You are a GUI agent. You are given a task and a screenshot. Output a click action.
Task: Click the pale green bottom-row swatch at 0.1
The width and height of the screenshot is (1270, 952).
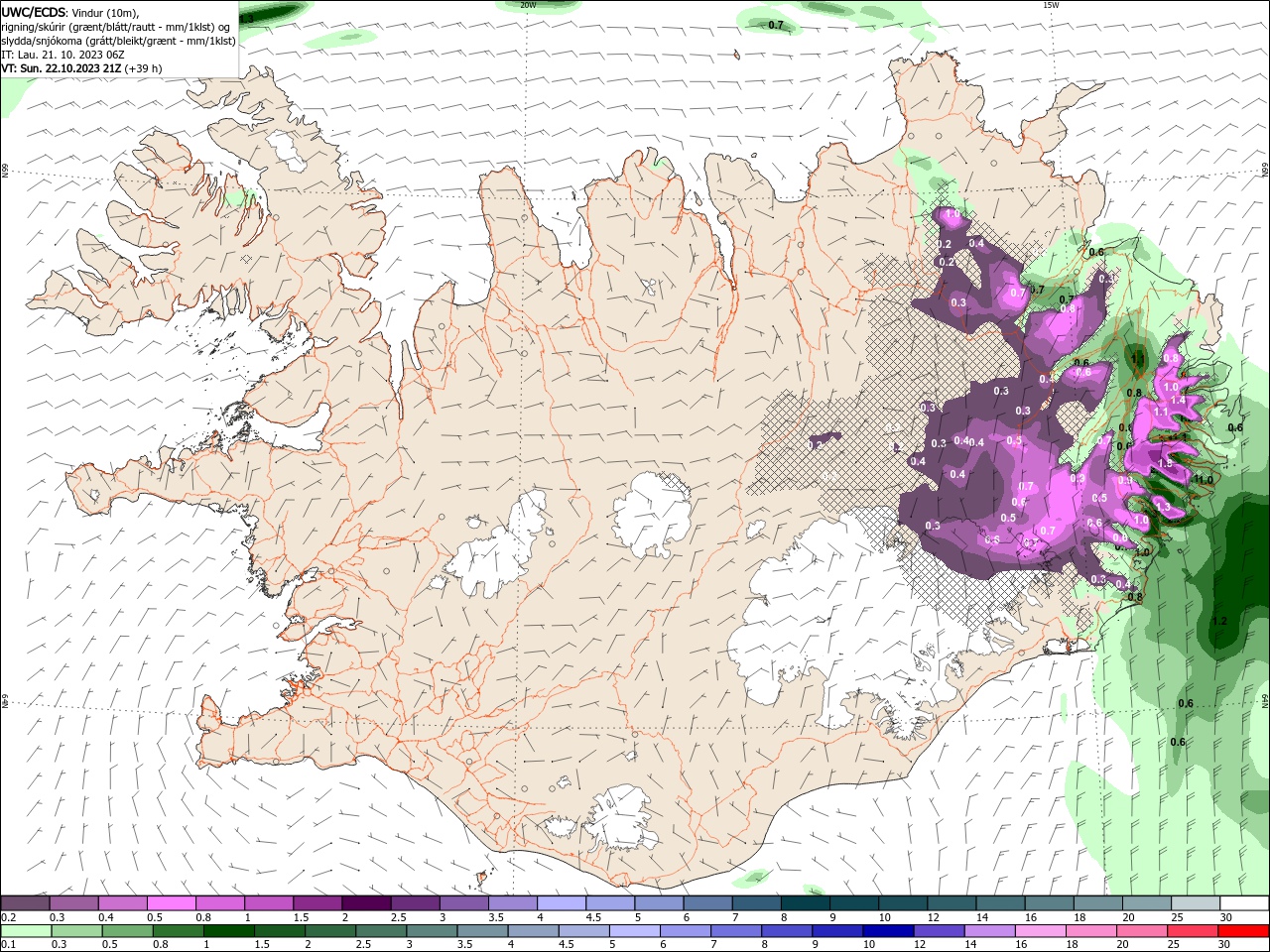[x=26, y=931]
